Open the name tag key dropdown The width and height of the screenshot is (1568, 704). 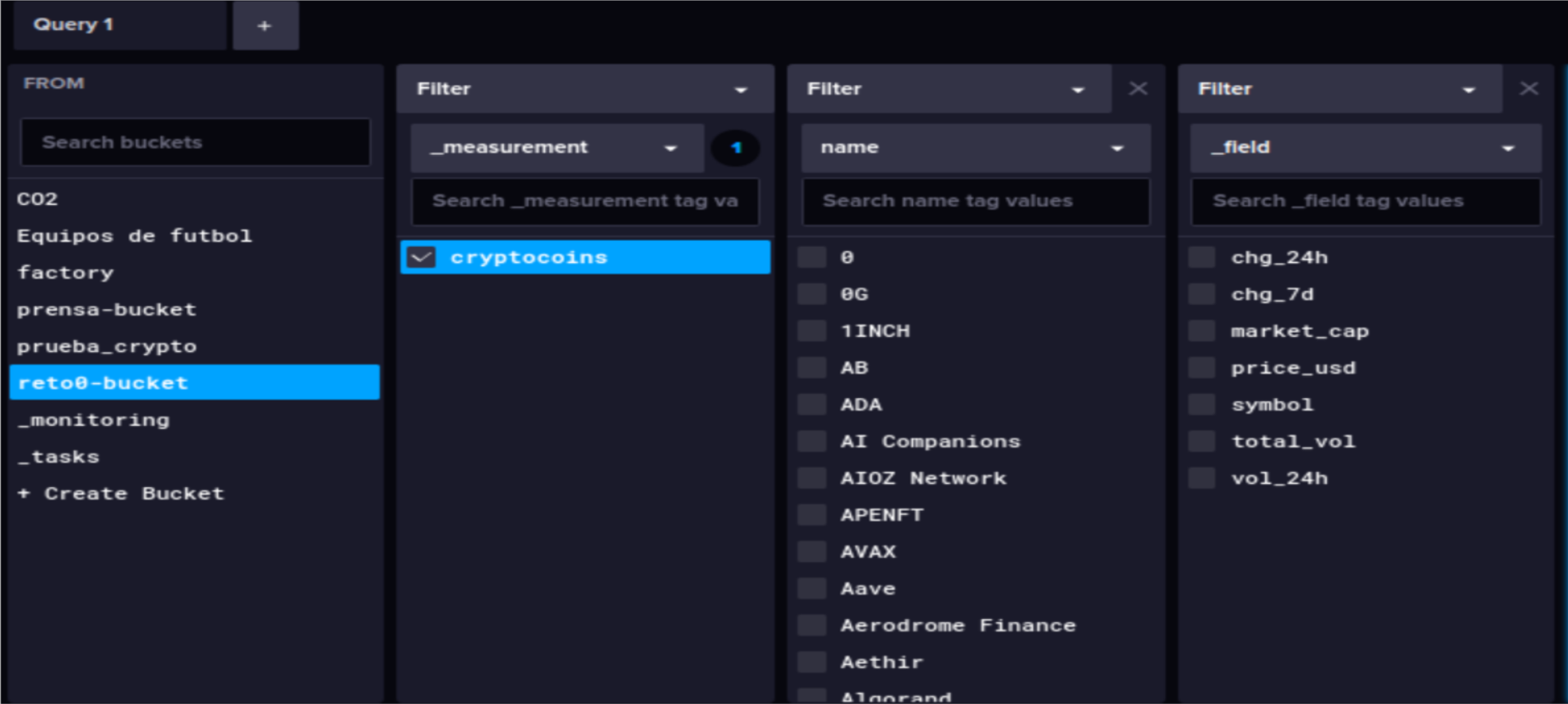975,148
